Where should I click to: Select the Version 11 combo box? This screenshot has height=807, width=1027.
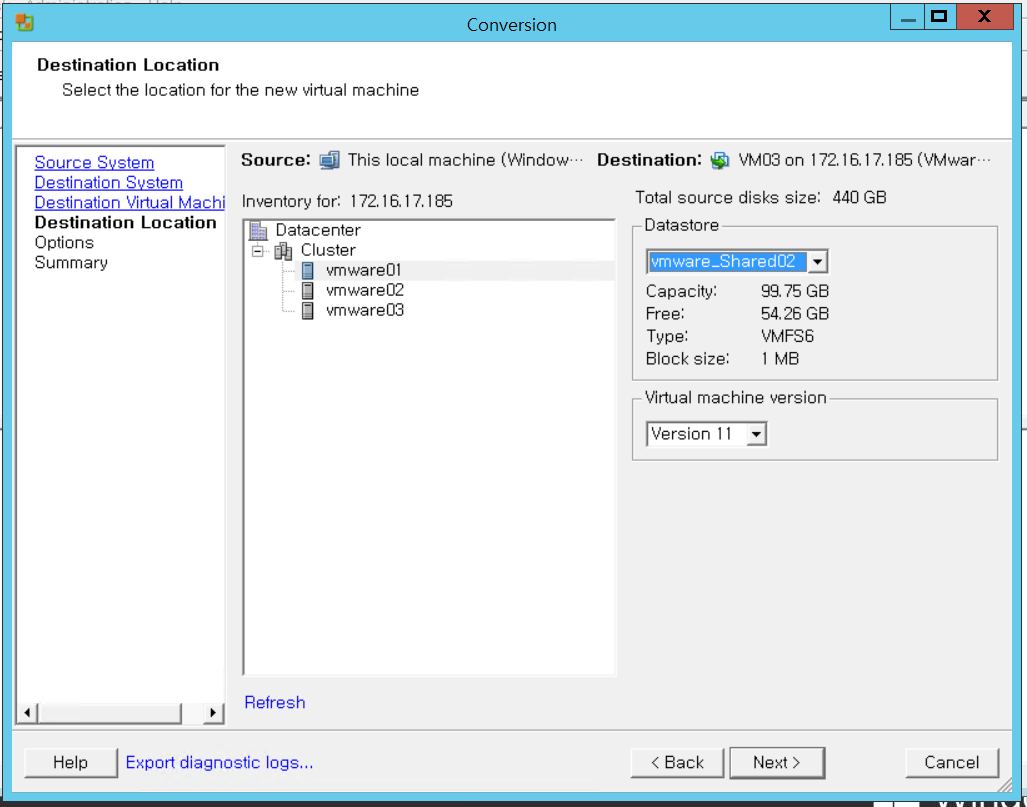coord(706,434)
